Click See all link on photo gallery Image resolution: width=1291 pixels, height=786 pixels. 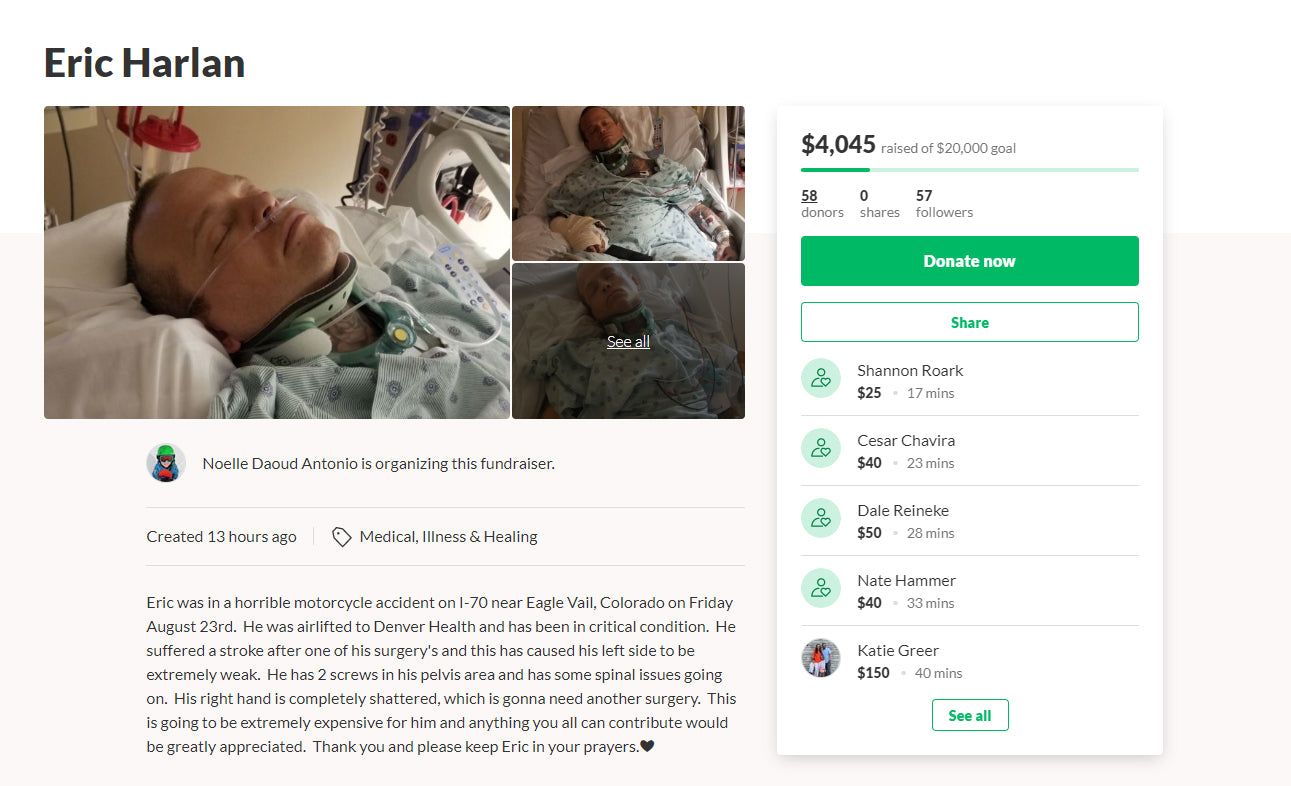[628, 342]
